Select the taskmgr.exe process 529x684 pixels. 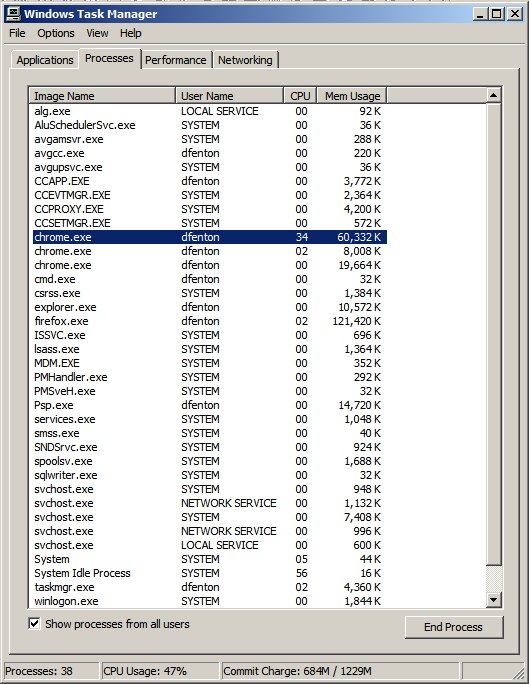210,587
